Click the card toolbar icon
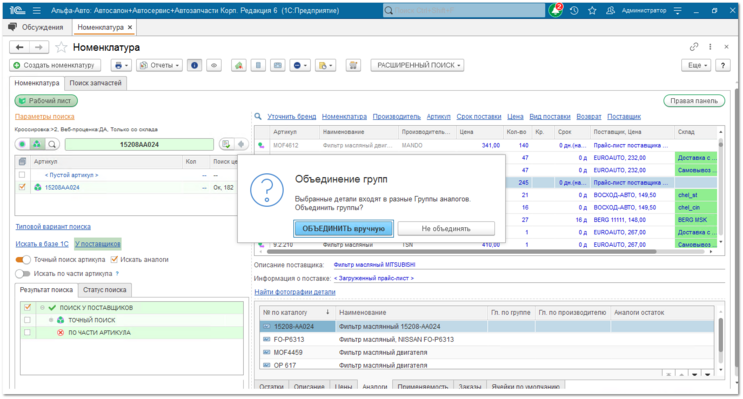The image size is (743, 399). click(x=278, y=65)
